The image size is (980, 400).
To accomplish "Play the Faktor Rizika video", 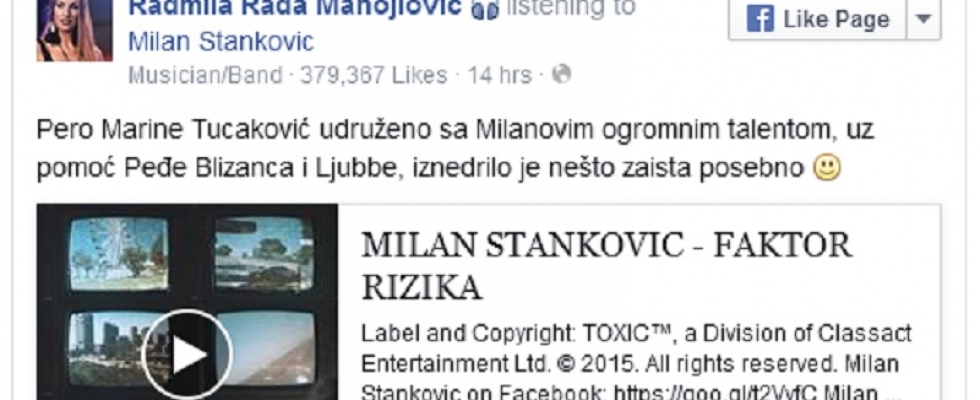I will [x=187, y=354].
